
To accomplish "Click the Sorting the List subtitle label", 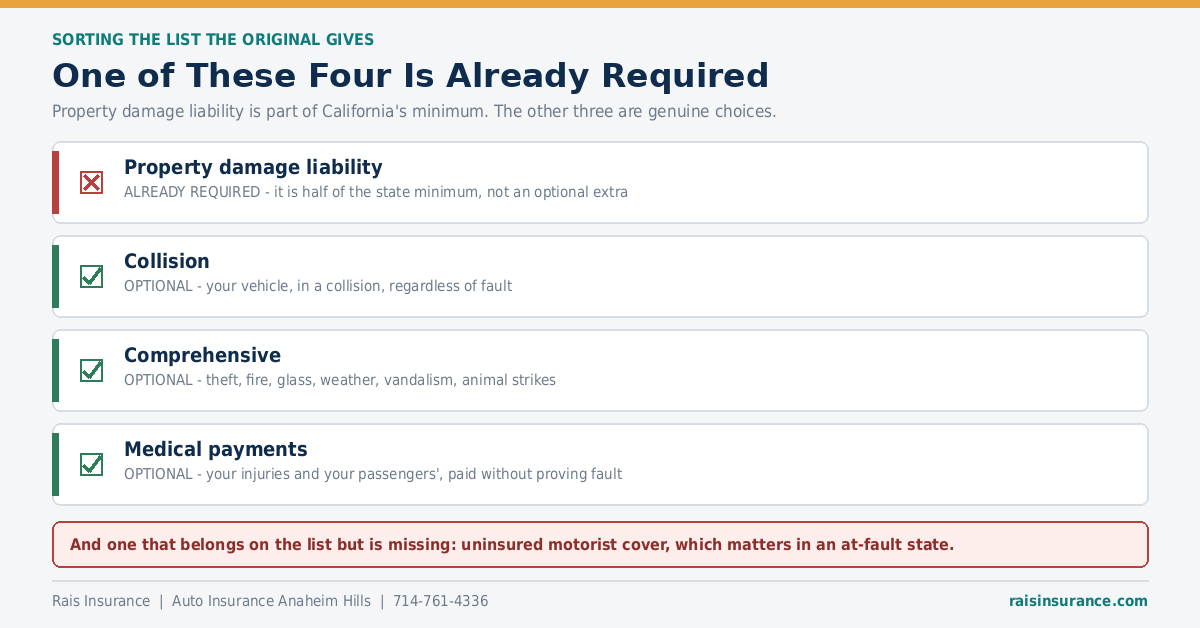I will (x=213, y=40).
